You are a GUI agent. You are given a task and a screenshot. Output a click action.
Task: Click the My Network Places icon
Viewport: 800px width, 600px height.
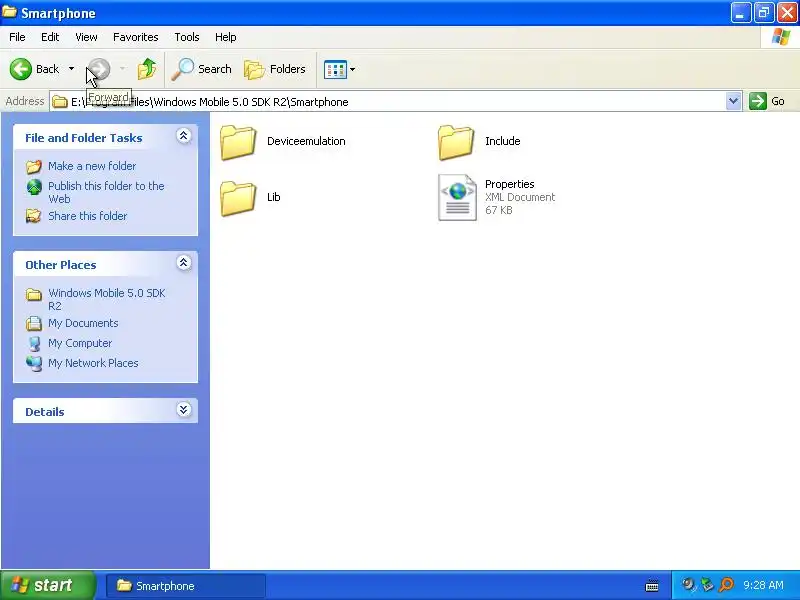click(x=34, y=363)
